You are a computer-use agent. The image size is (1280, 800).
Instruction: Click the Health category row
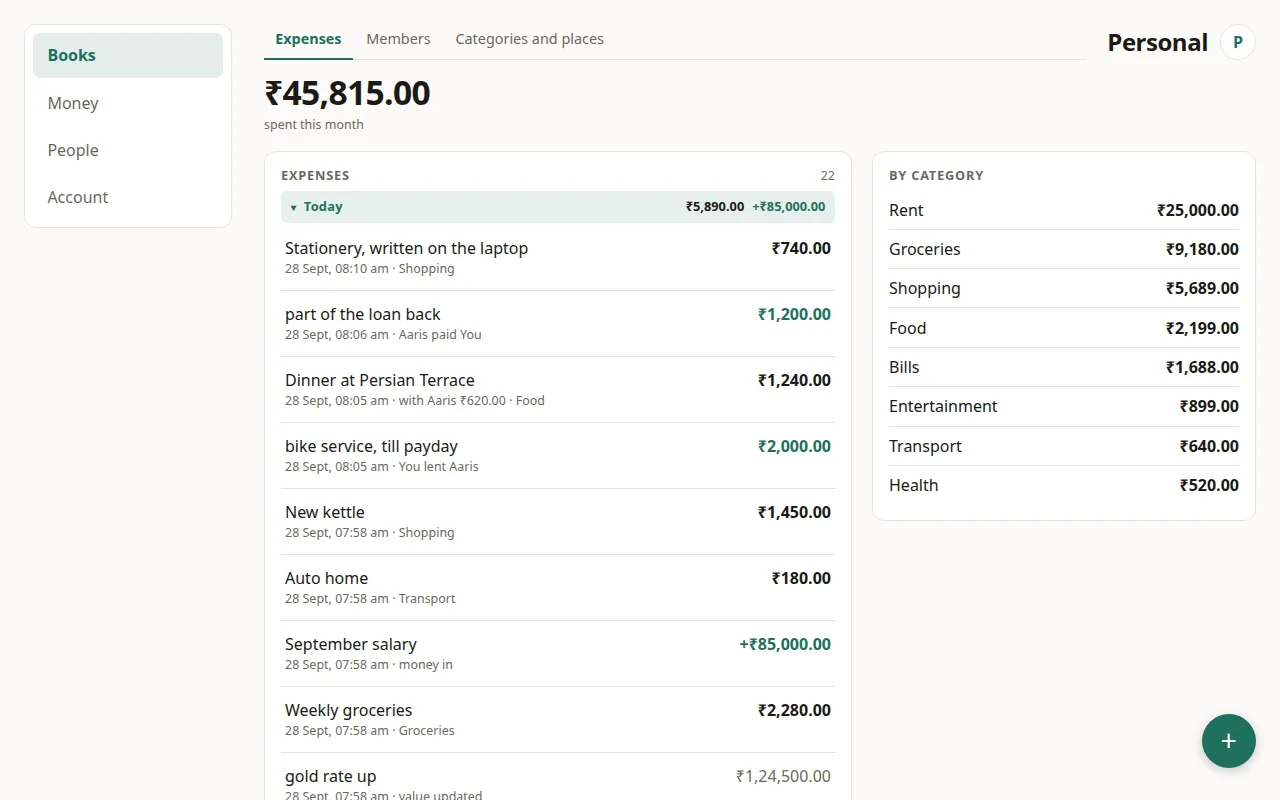[x=1064, y=485]
